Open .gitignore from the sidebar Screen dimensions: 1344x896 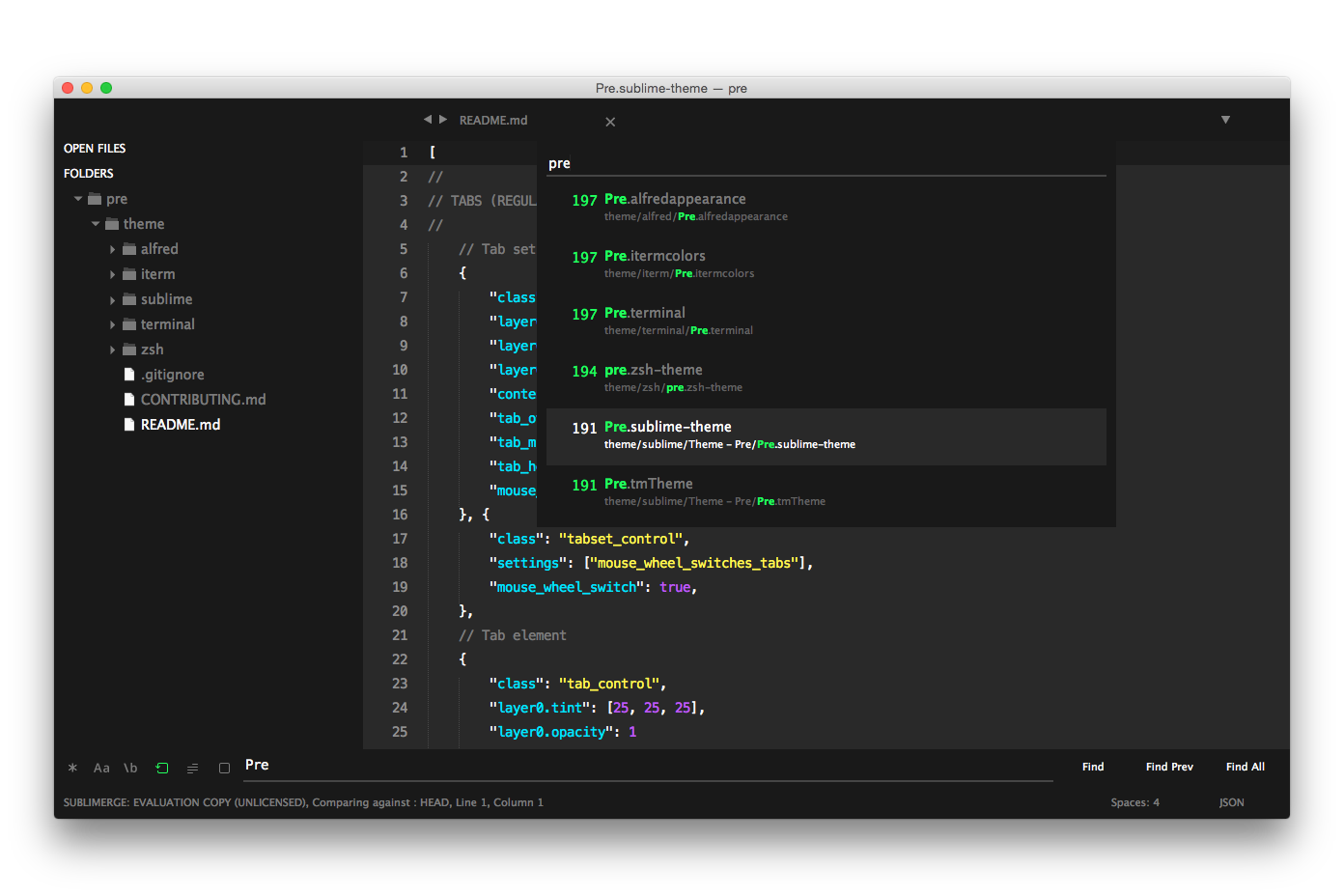pos(173,375)
